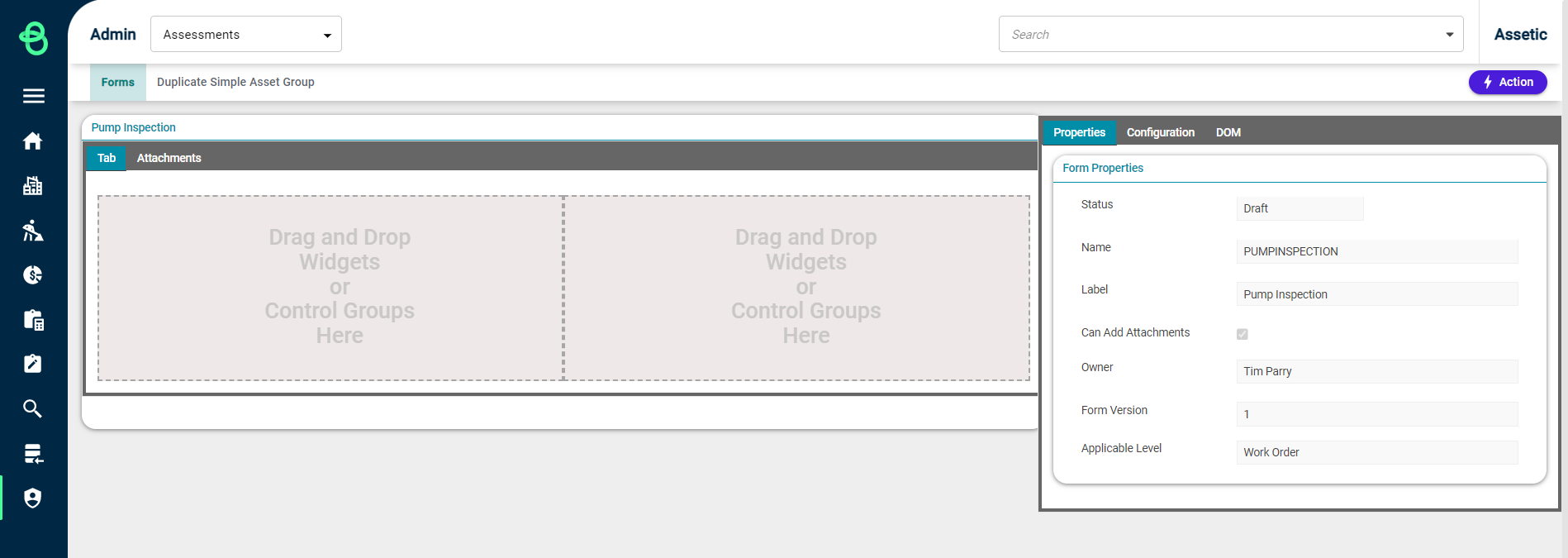
Task: Click the purple Action button
Action: [x=1507, y=82]
